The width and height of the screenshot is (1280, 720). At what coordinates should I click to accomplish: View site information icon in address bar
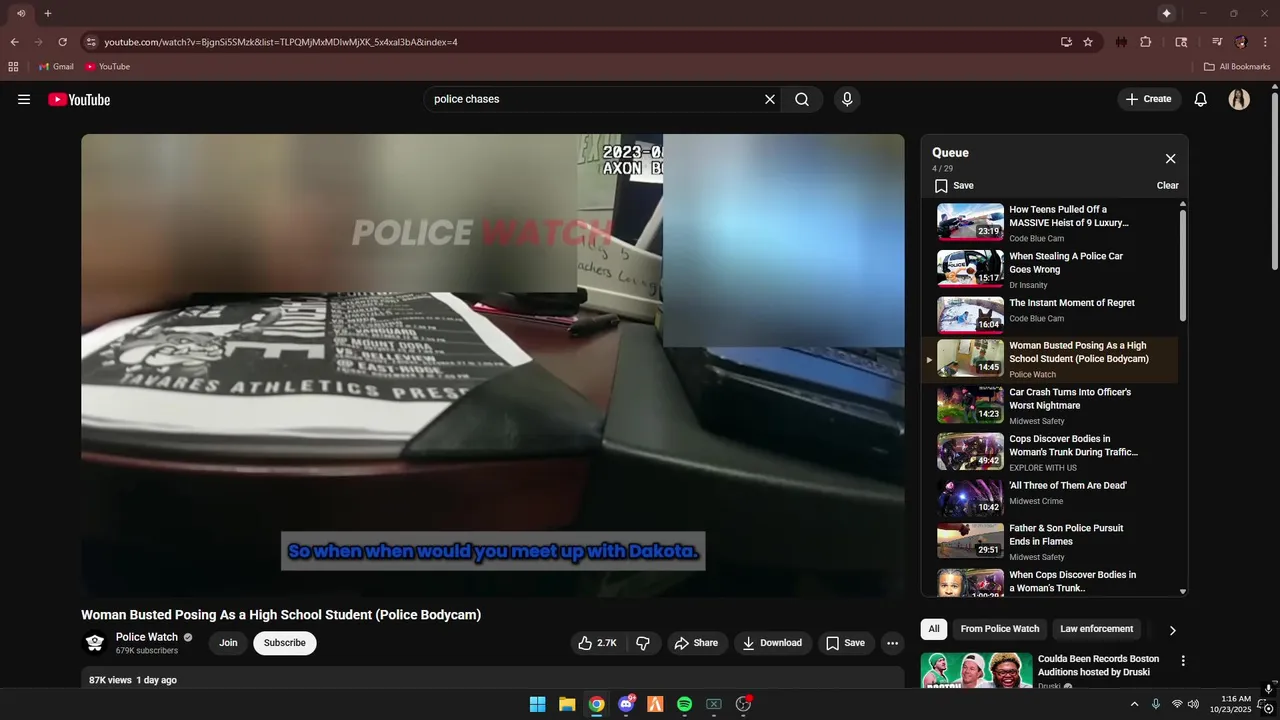(x=91, y=42)
